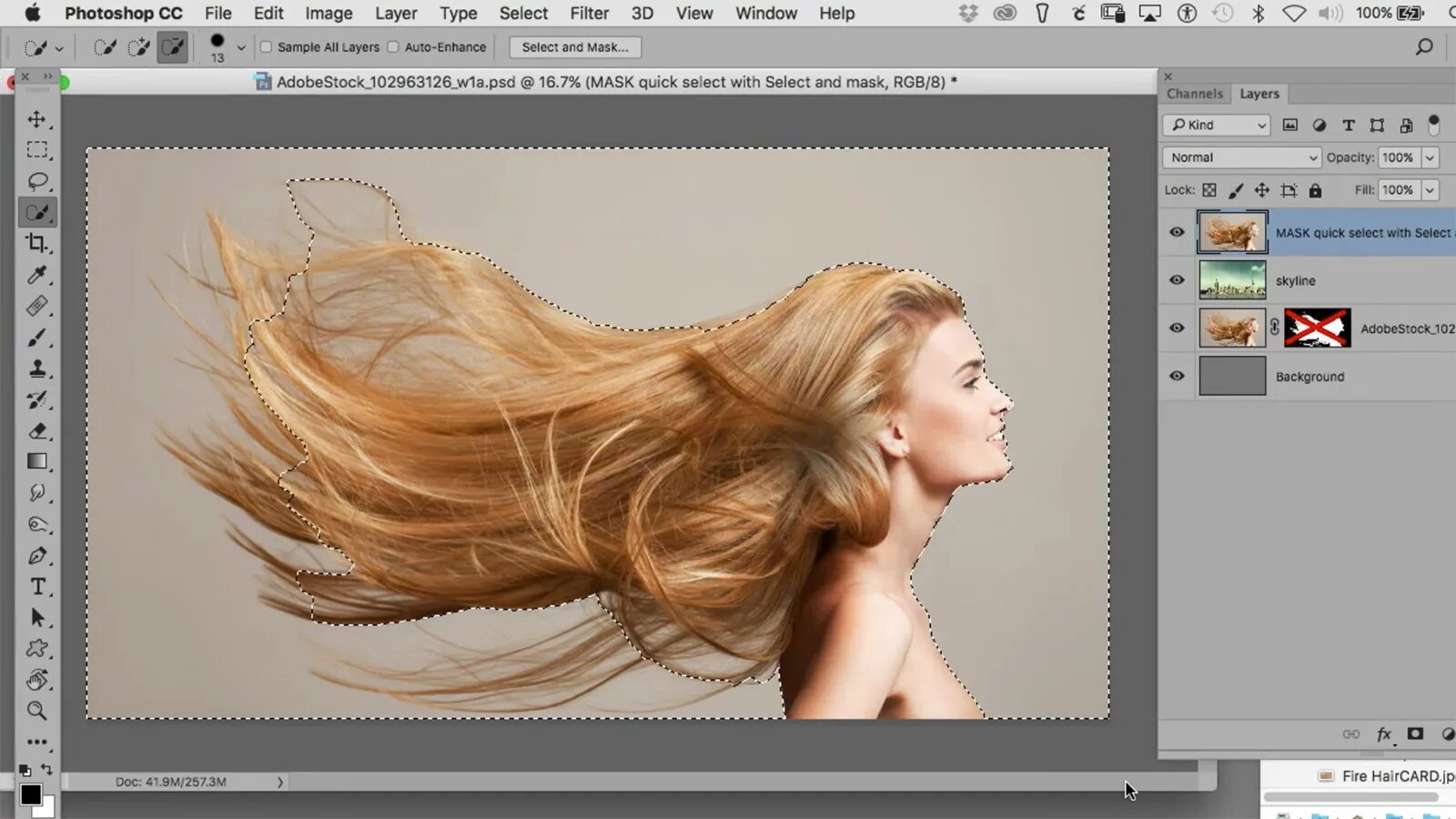Pick the Eyedropper tool

pyautogui.click(x=37, y=275)
